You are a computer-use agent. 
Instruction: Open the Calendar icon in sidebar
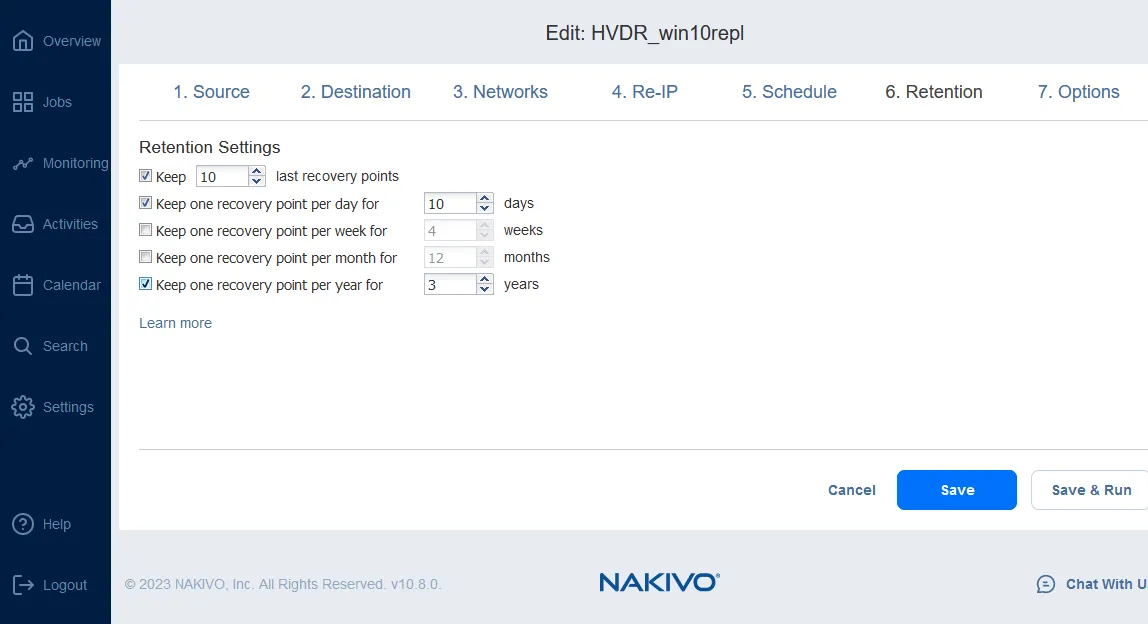click(x=23, y=285)
